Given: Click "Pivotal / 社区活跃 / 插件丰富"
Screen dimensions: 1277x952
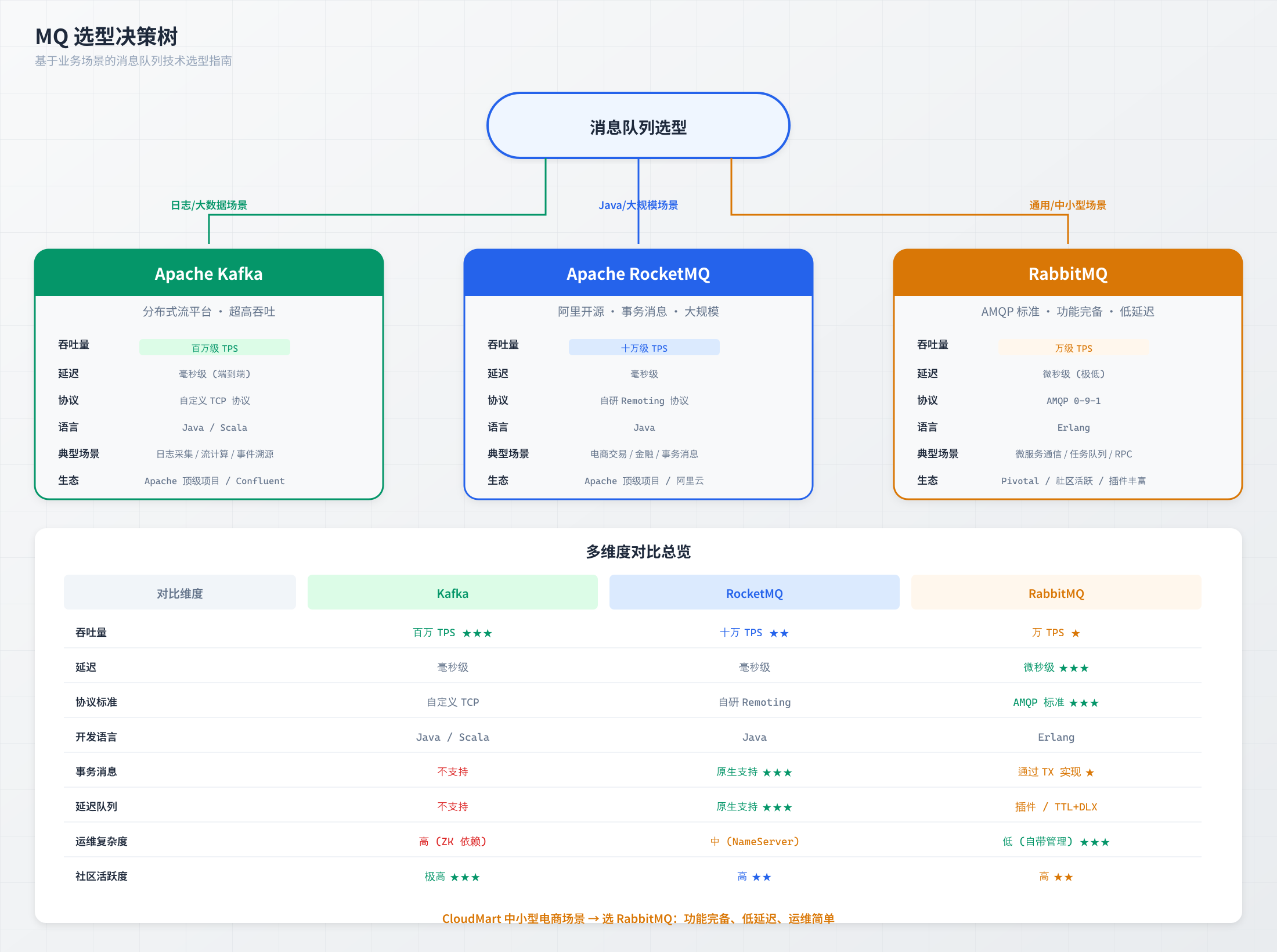Looking at the screenshot, I should 1074,481.
